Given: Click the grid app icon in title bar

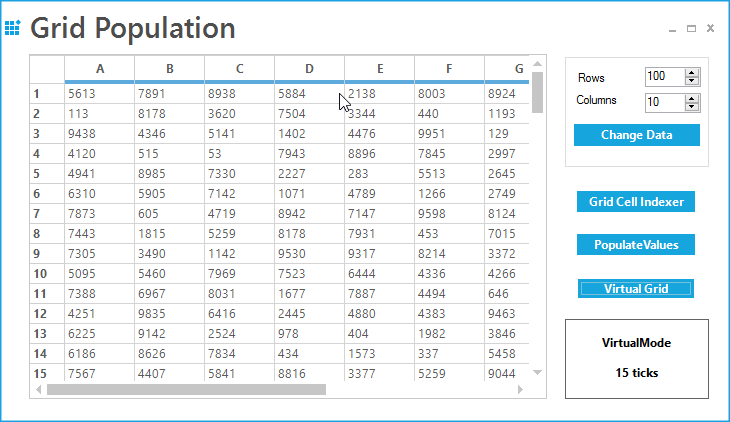Looking at the screenshot, I should (13, 28).
